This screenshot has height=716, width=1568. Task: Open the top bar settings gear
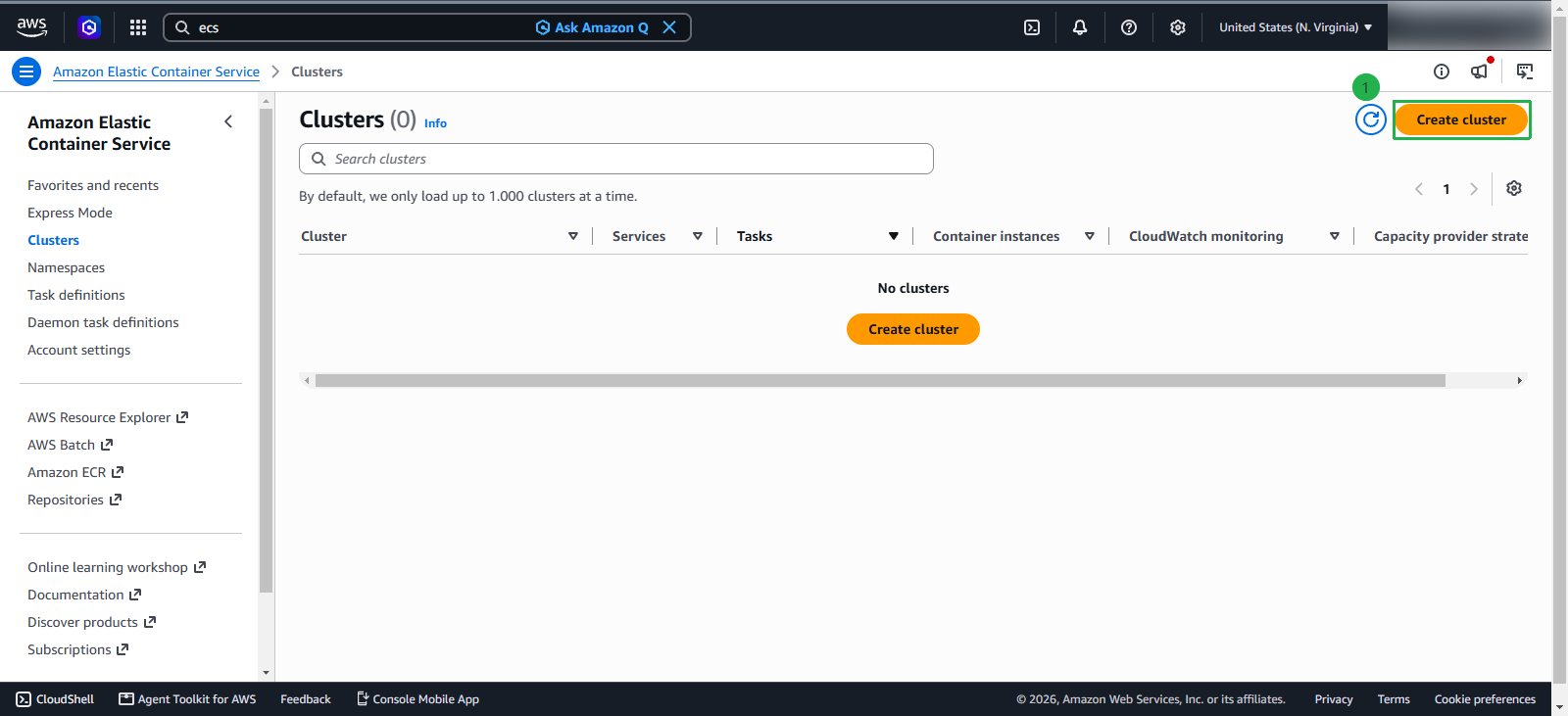[x=1178, y=27]
